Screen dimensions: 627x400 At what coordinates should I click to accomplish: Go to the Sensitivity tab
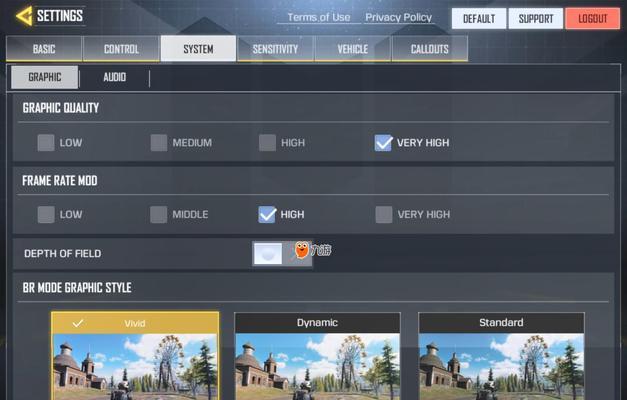click(x=275, y=49)
